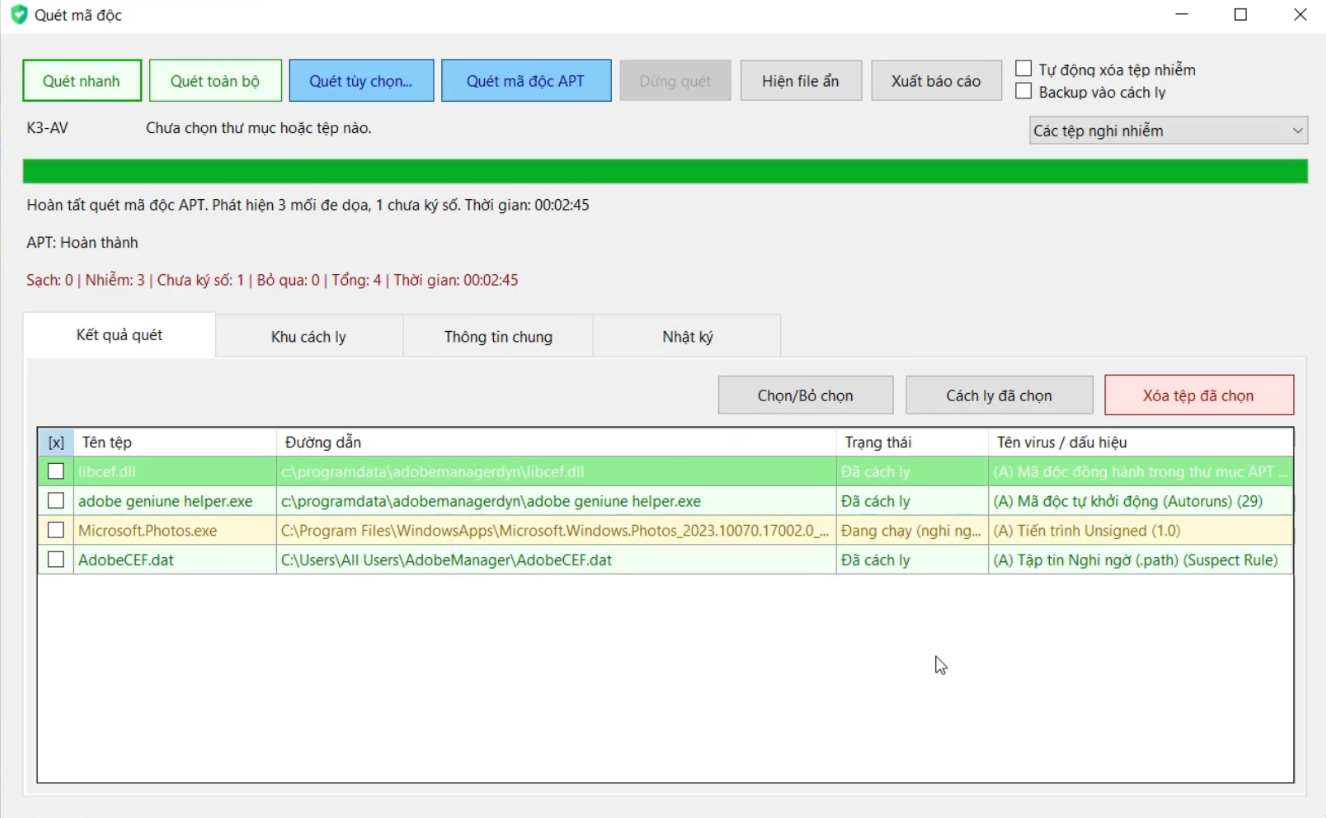Sort by Trạng thái column header
This screenshot has height=818, width=1326.
[912, 442]
